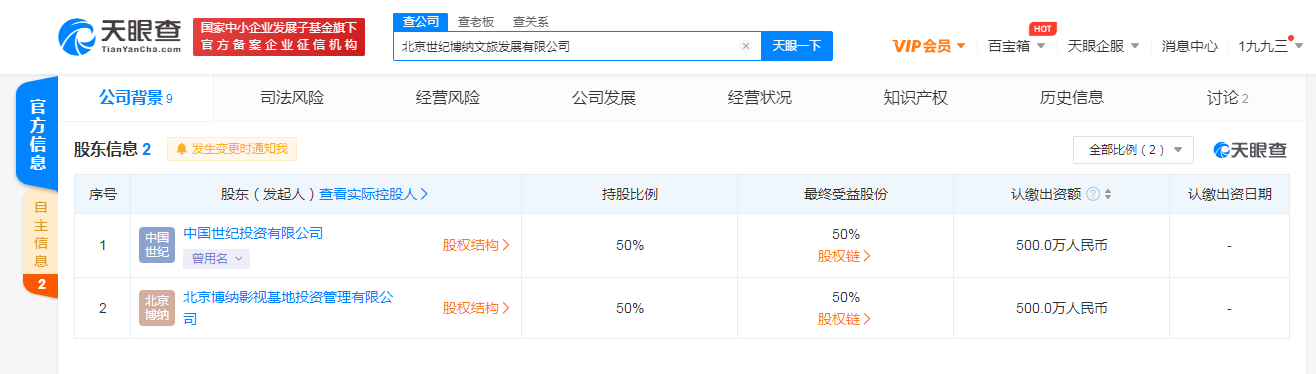Open the user account menu 1九九三

click(1270, 46)
